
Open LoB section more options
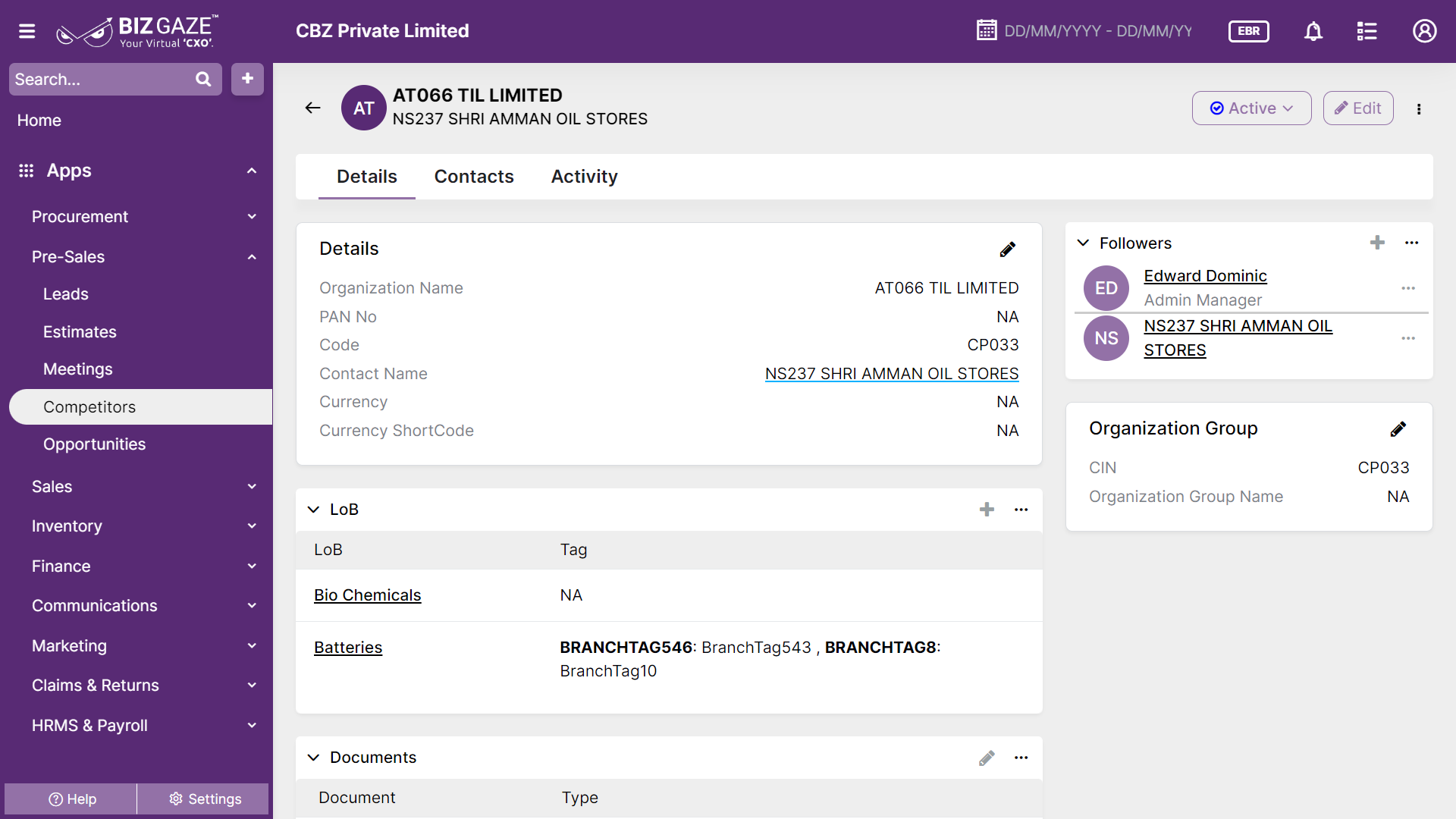click(1021, 510)
